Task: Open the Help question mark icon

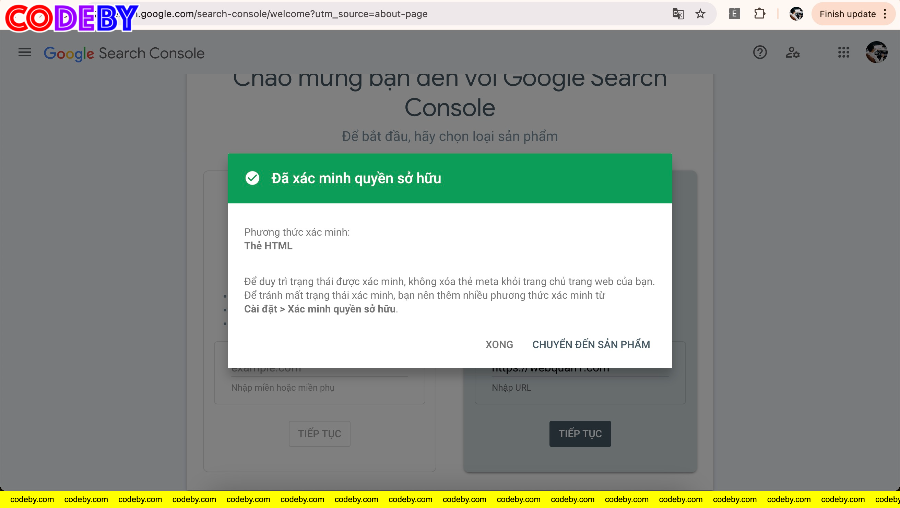Action: (760, 53)
